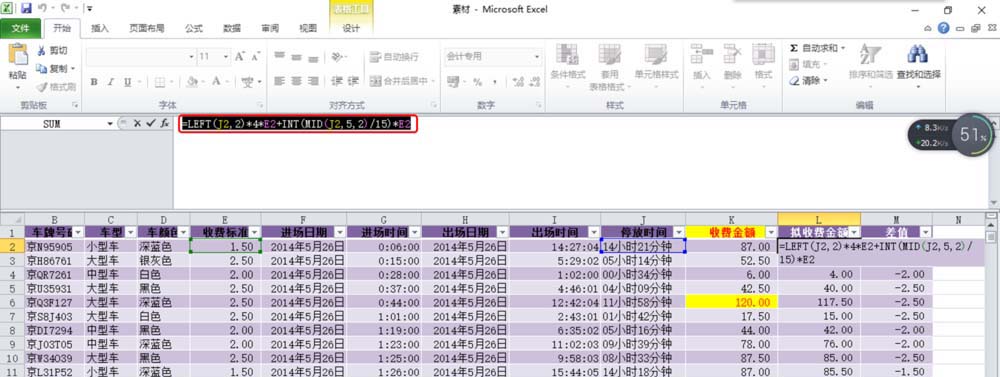Click the Paste (粘贴) clipboard icon
This screenshot has width=1000, height=377.
[17, 55]
